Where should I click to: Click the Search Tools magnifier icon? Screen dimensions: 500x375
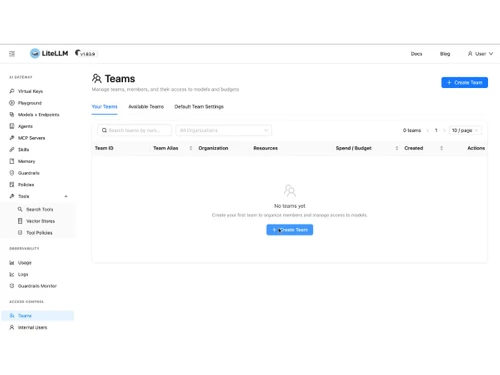pos(20,209)
